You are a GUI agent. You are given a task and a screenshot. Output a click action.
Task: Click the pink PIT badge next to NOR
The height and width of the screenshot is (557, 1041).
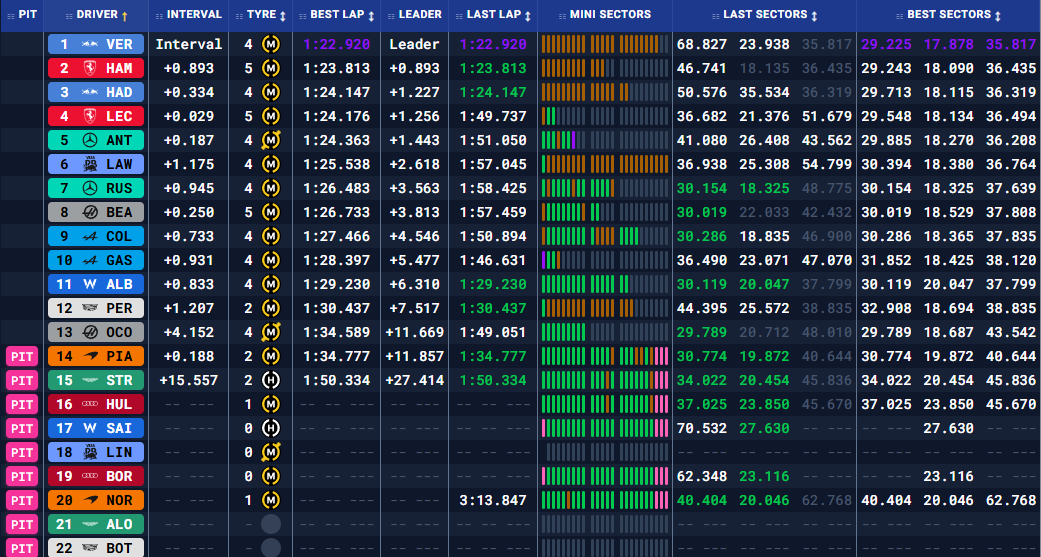21,500
